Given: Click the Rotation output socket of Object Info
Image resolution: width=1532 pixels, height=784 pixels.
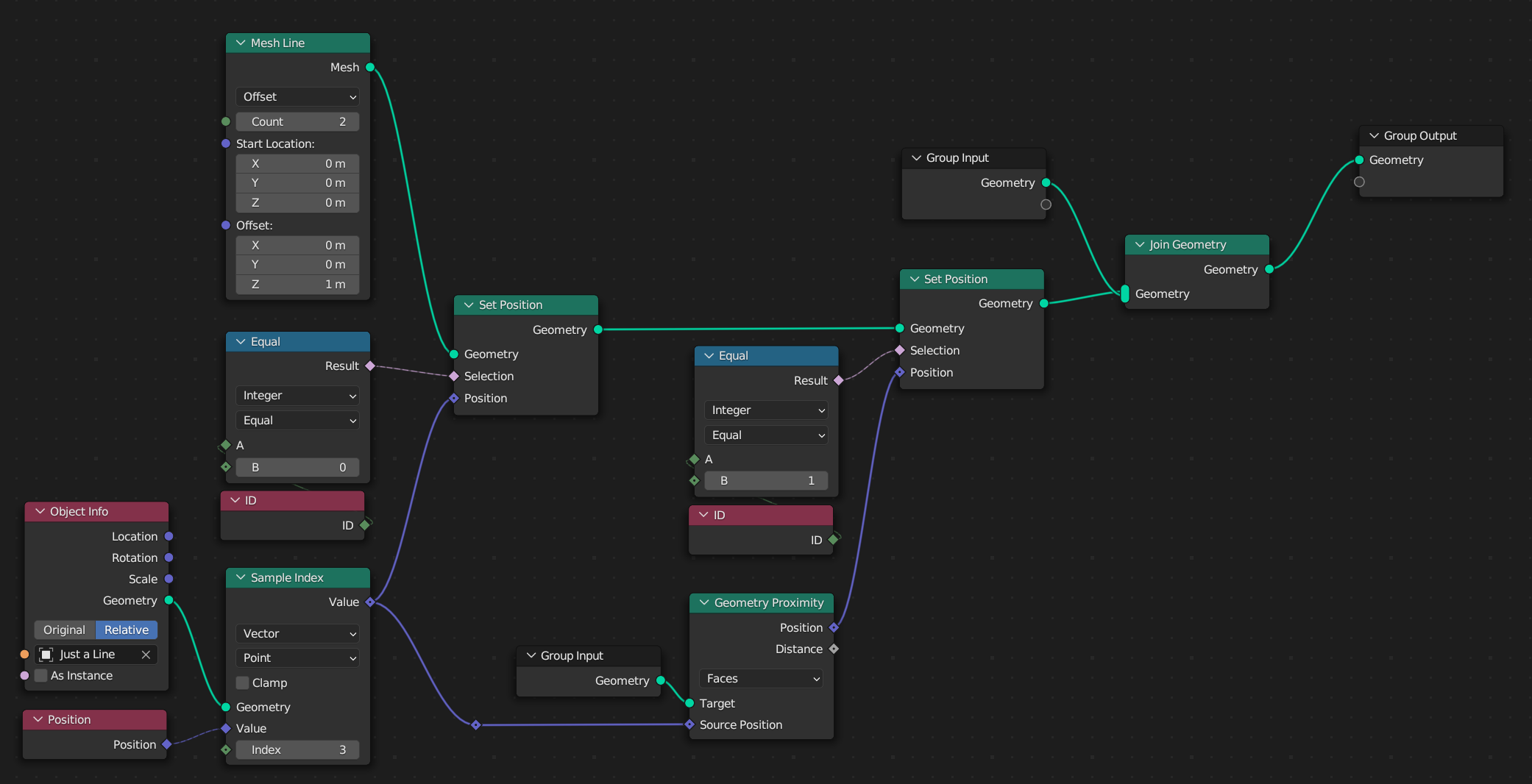Looking at the screenshot, I should (169, 557).
